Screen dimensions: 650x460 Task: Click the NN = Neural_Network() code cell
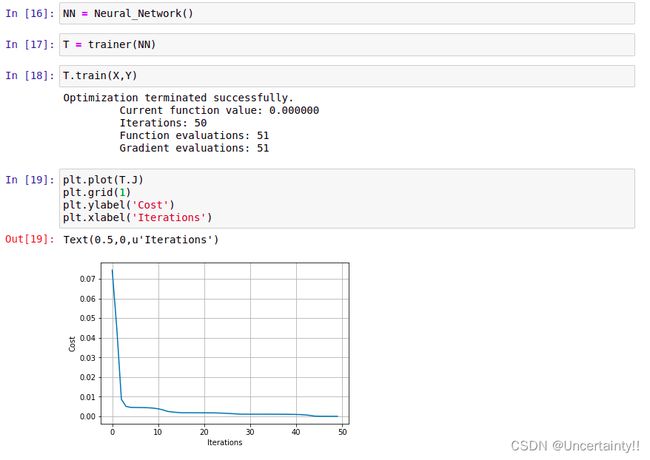click(347, 13)
